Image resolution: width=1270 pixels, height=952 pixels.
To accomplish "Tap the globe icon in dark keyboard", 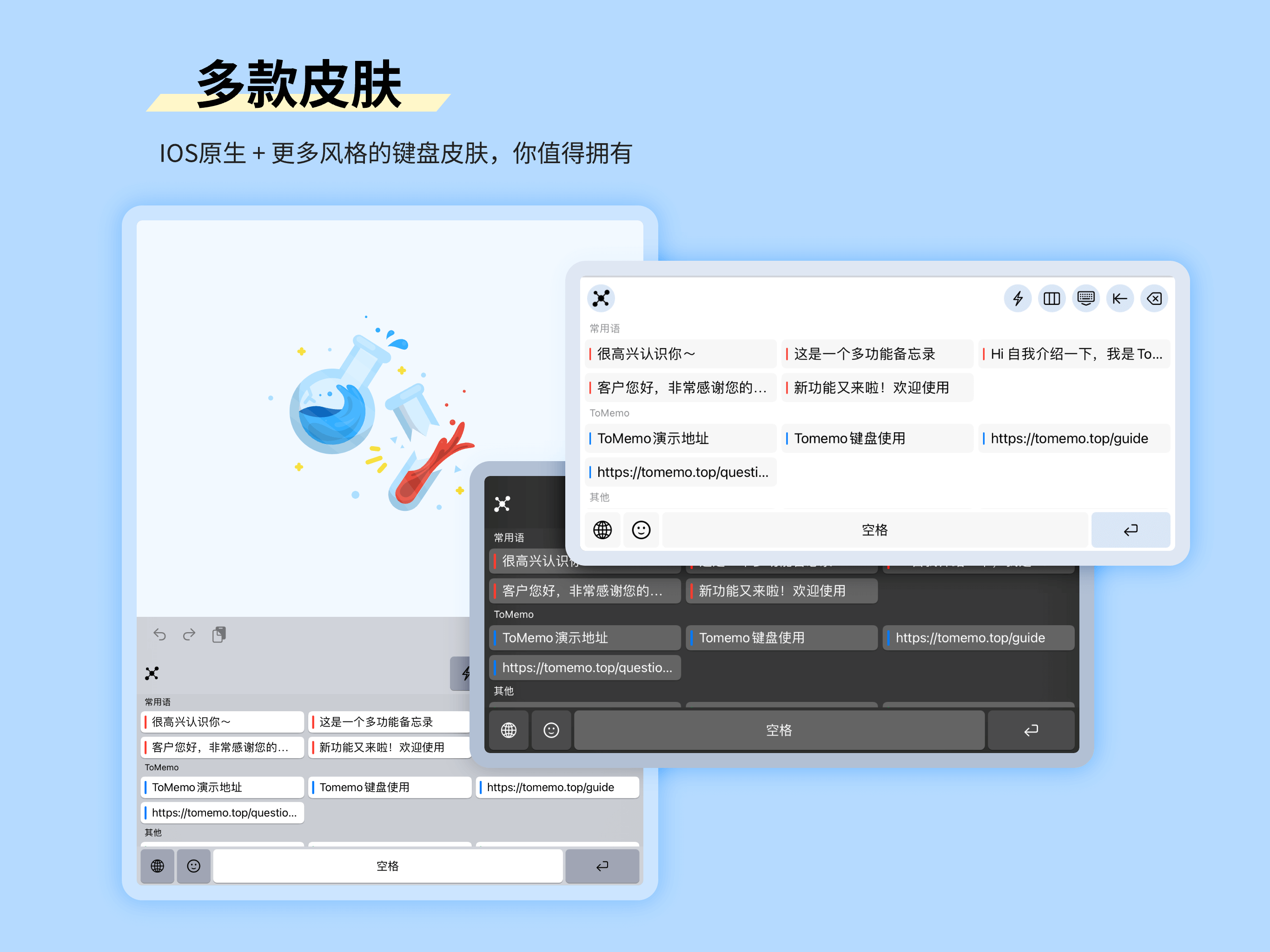I will click(x=508, y=730).
